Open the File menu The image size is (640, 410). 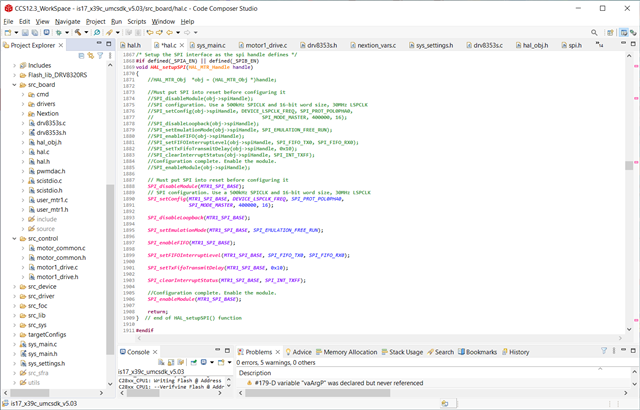tap(8, 22)
